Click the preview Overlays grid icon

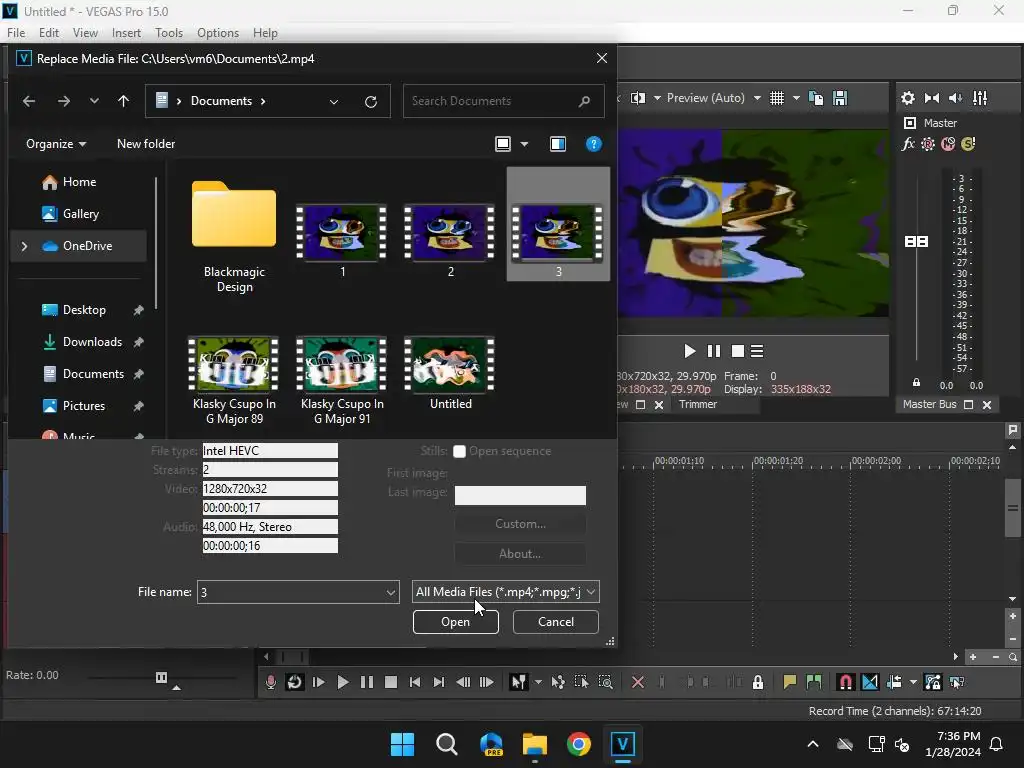[776, 98]
